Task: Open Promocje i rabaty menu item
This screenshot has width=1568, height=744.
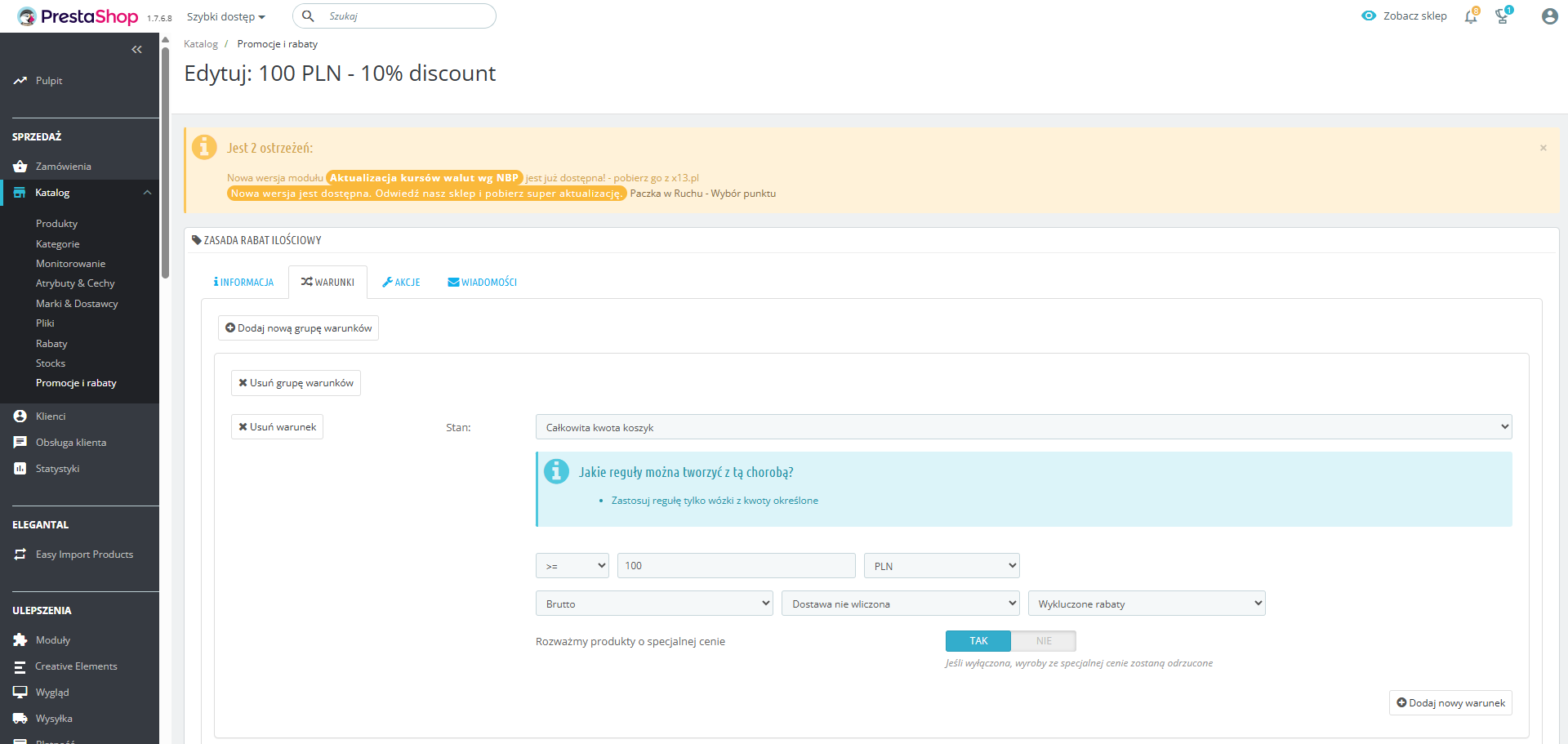Action: coord(76,383)
